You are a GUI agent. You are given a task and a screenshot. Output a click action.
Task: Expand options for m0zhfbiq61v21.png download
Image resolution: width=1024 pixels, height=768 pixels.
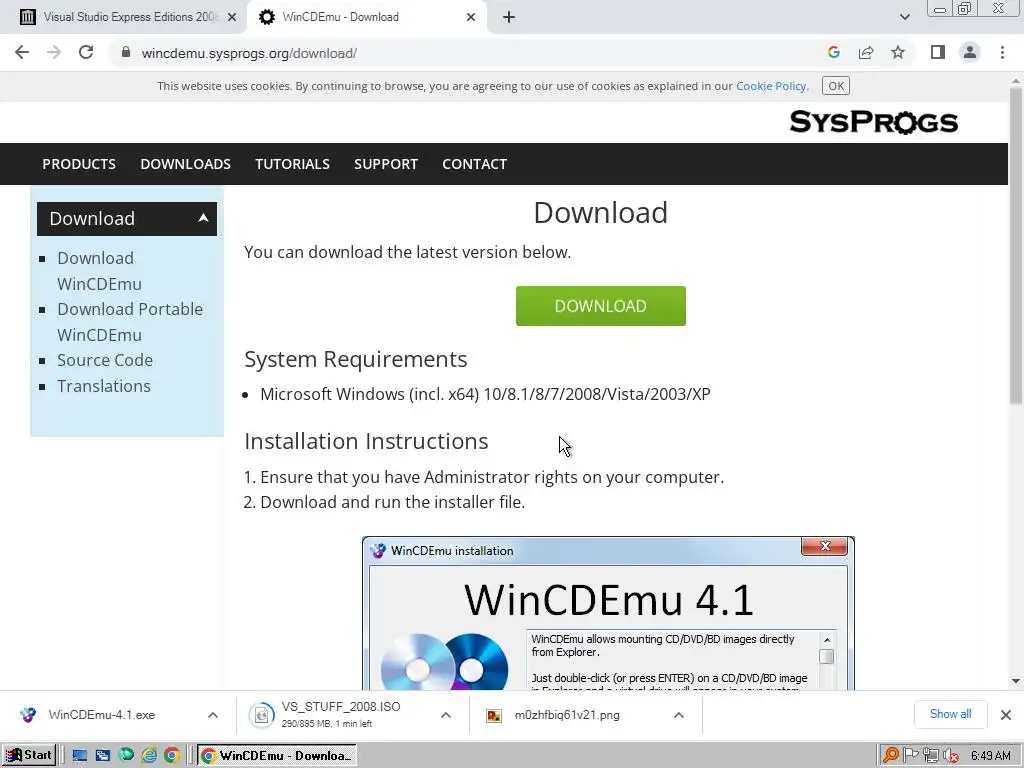click(x=679, y=715)
